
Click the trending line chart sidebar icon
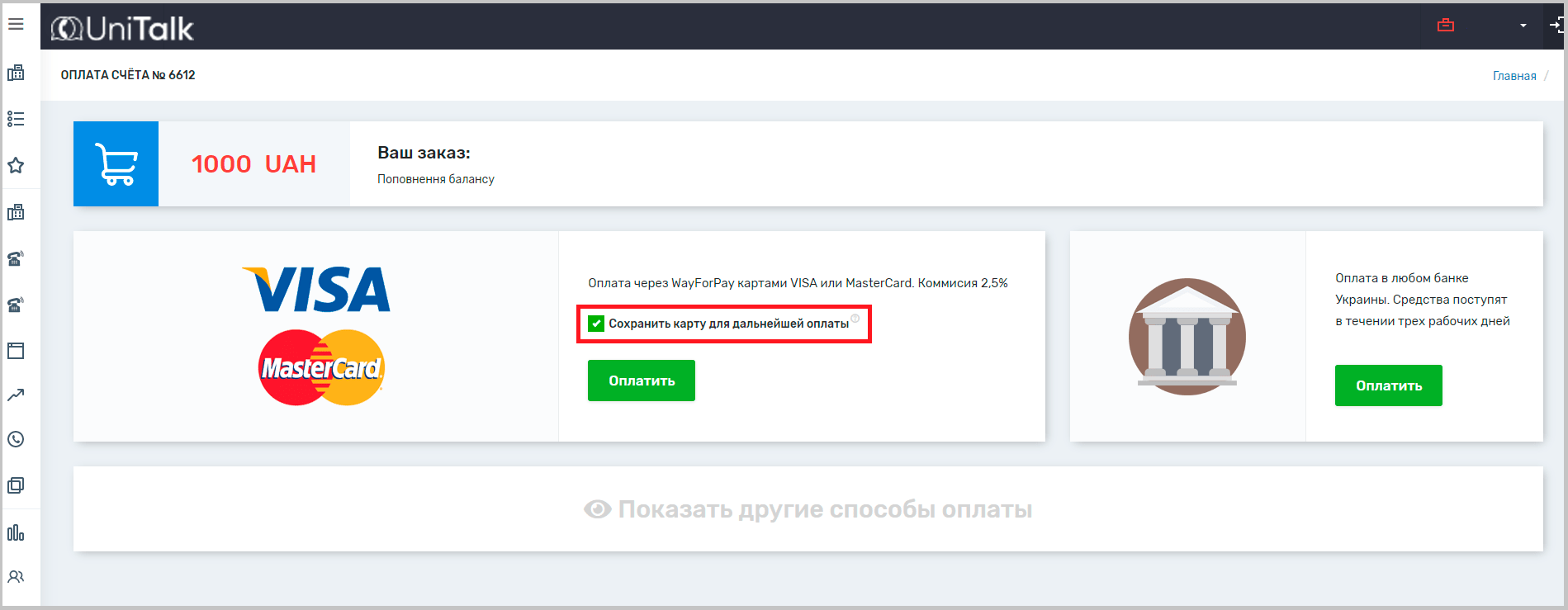16,395
